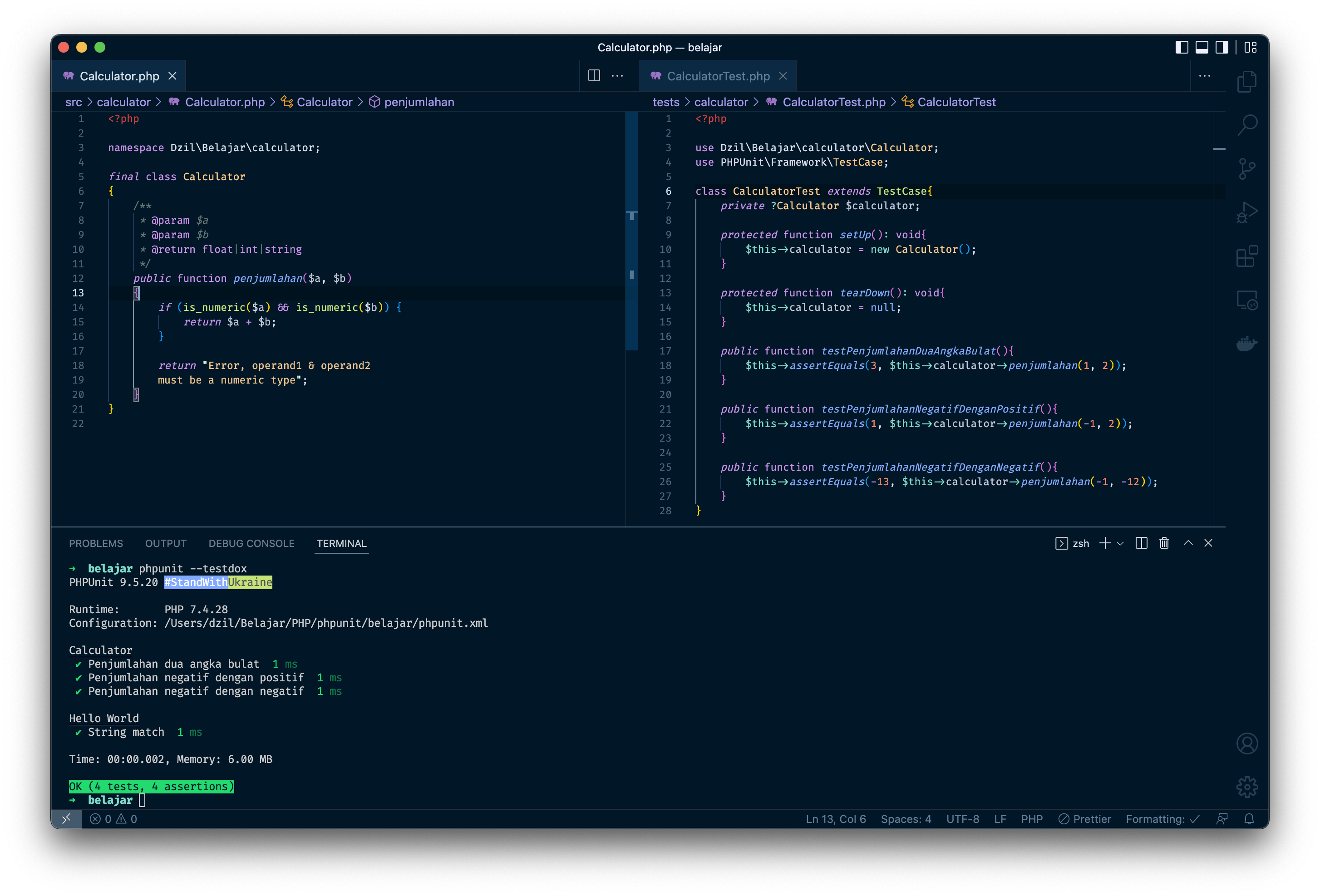Switch to the CalculatorTest.php editor tab

tap(718, 76)
